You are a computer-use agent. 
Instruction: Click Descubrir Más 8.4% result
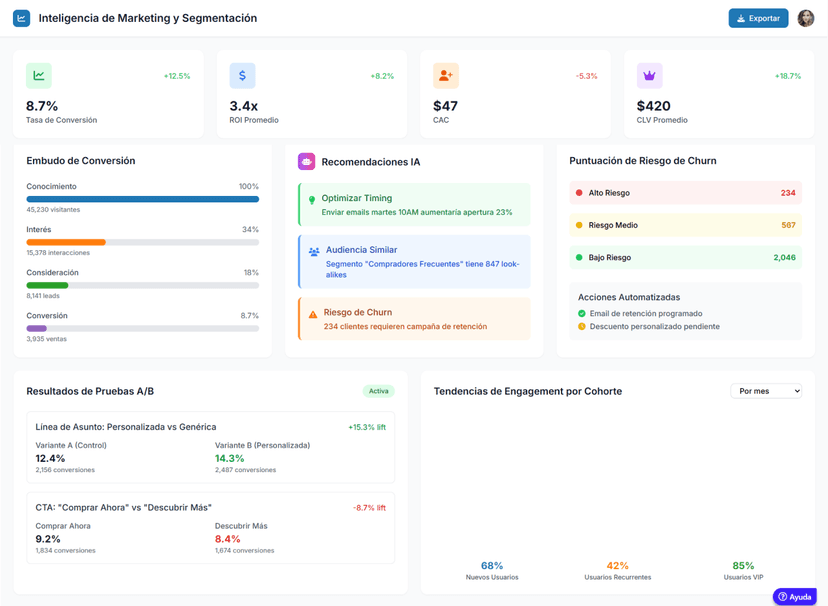point(228,539)
